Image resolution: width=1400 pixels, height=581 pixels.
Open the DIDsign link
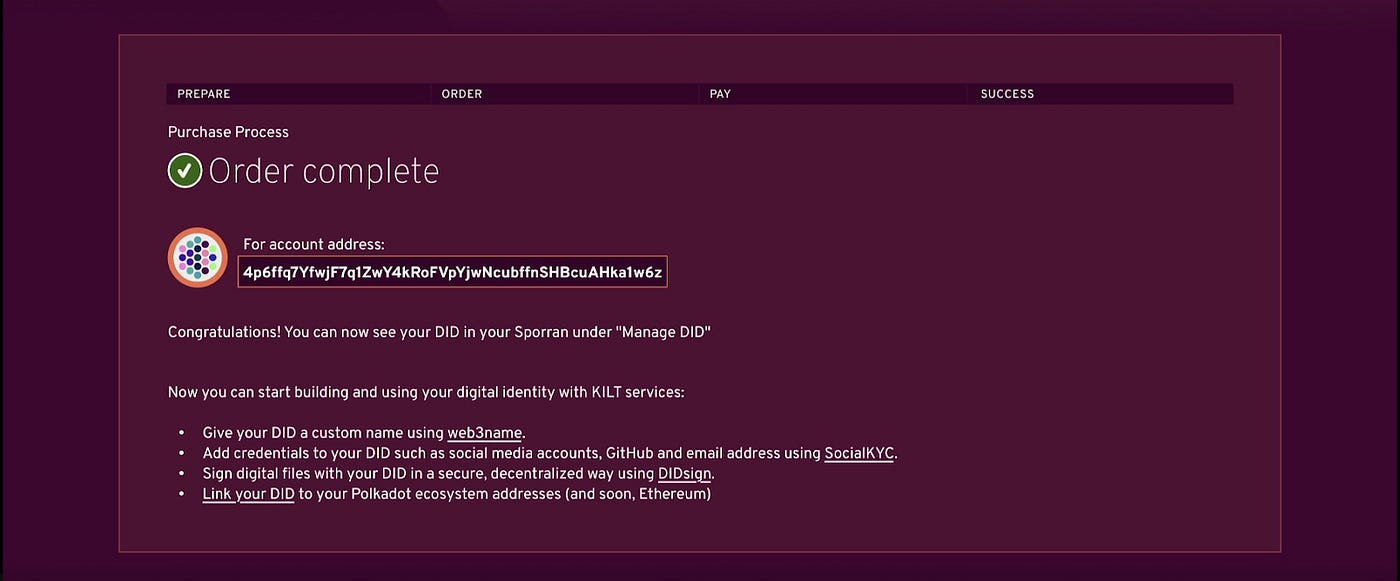(x=685, y=473)
